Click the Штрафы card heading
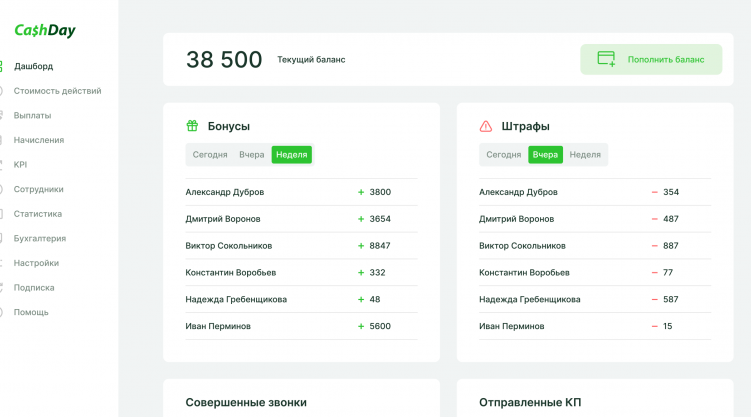 (525, 126)
